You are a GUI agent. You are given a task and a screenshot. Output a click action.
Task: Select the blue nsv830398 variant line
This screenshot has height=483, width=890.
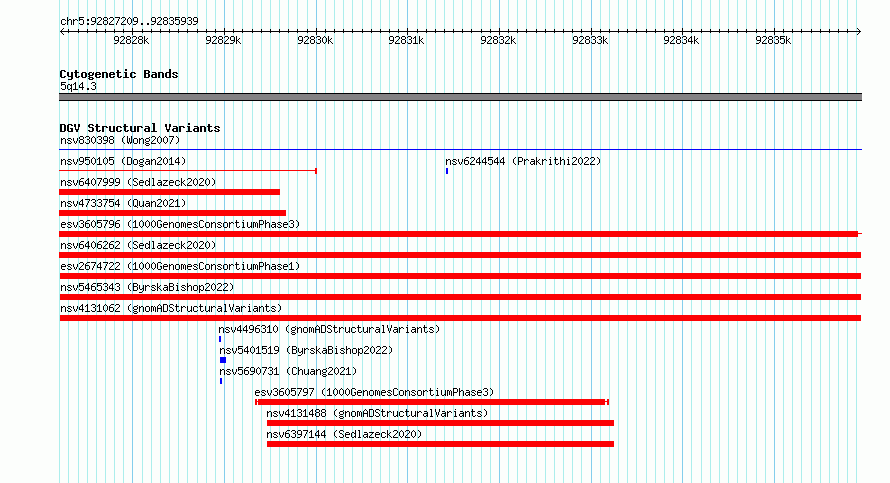point(460,150)
